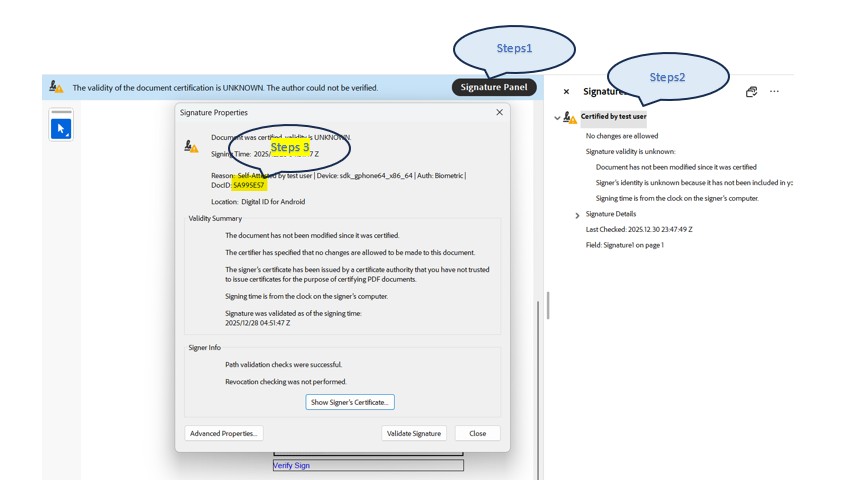Show Signer's Certificate
This screenshot has height=480, width=851.
pyautogui.click(x=350, y=402)
